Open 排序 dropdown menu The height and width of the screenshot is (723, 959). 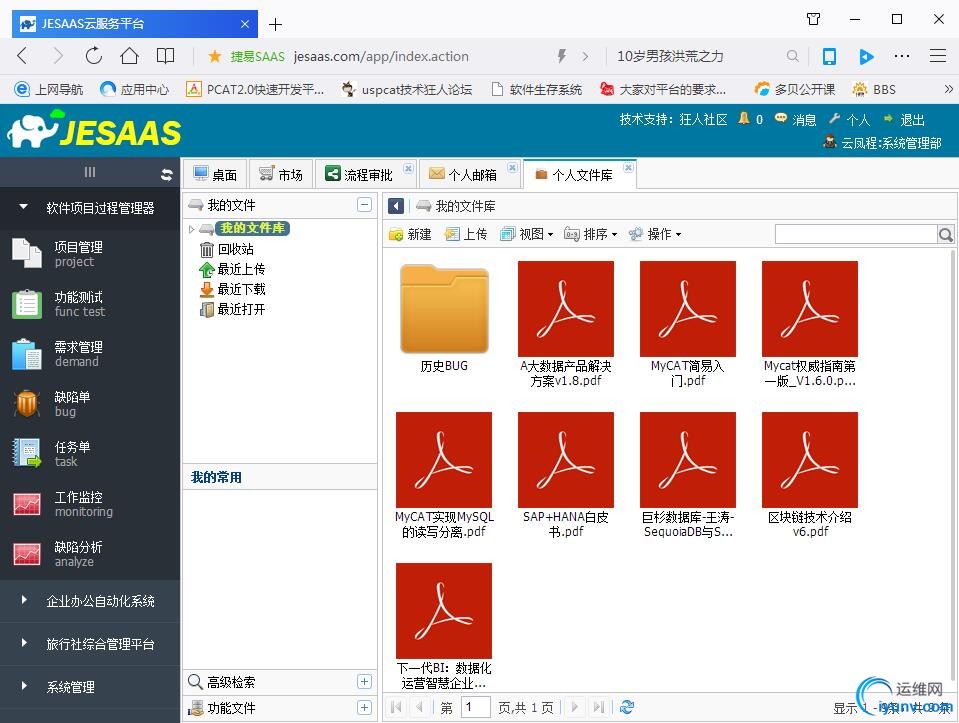pyautogui.click(x=591, y=234)
